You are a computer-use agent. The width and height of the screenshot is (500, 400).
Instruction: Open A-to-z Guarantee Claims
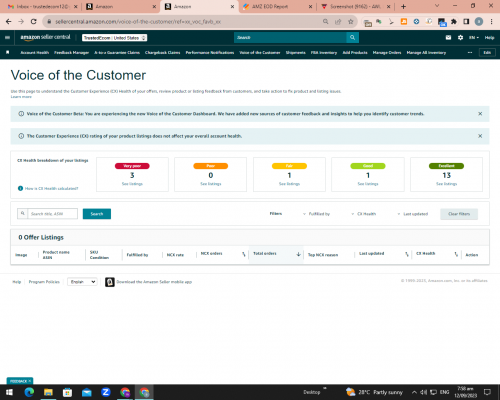tap(117, 53)
